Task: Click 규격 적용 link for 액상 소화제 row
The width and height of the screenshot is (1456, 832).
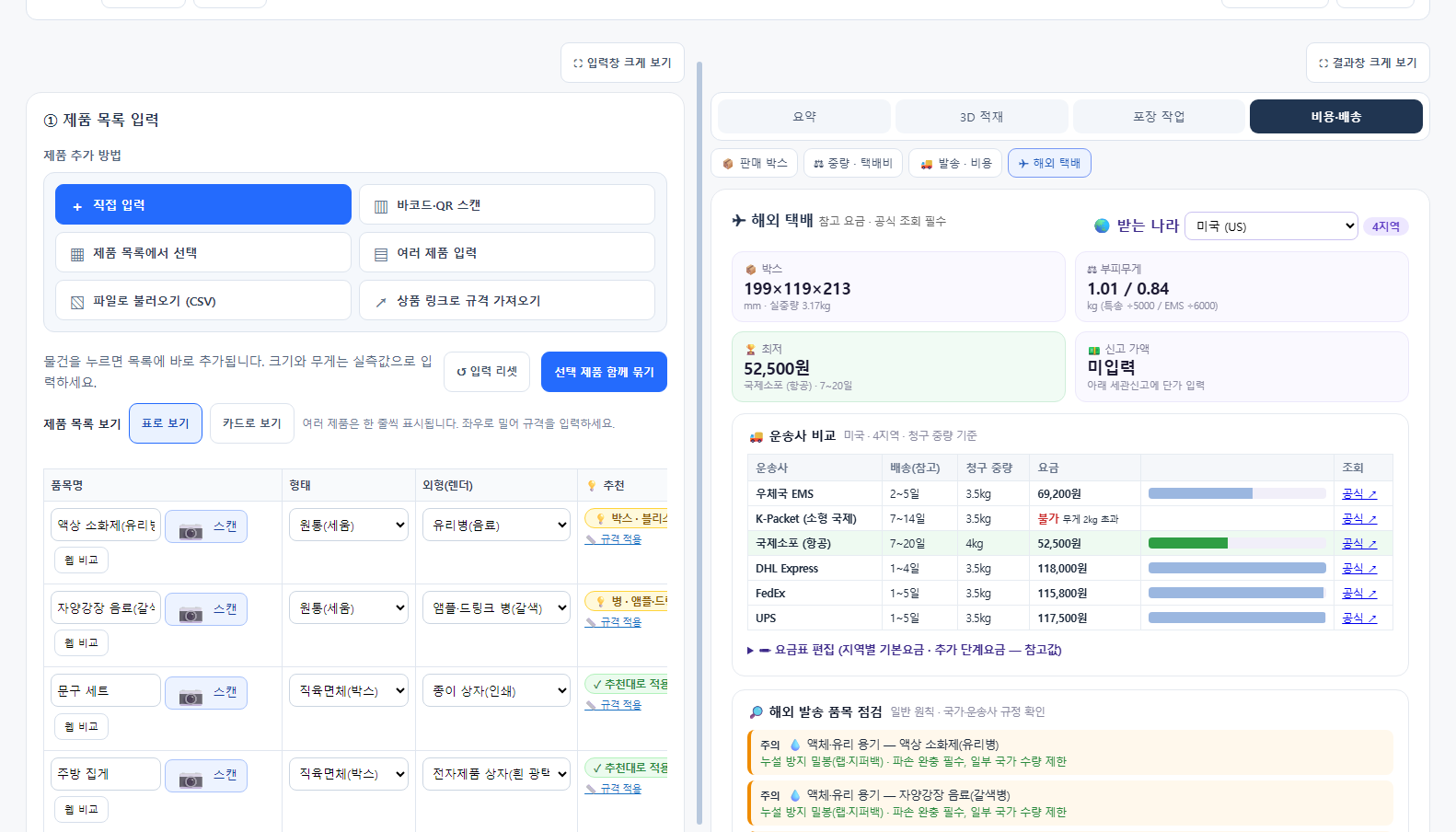Action: tap(614, 539)
